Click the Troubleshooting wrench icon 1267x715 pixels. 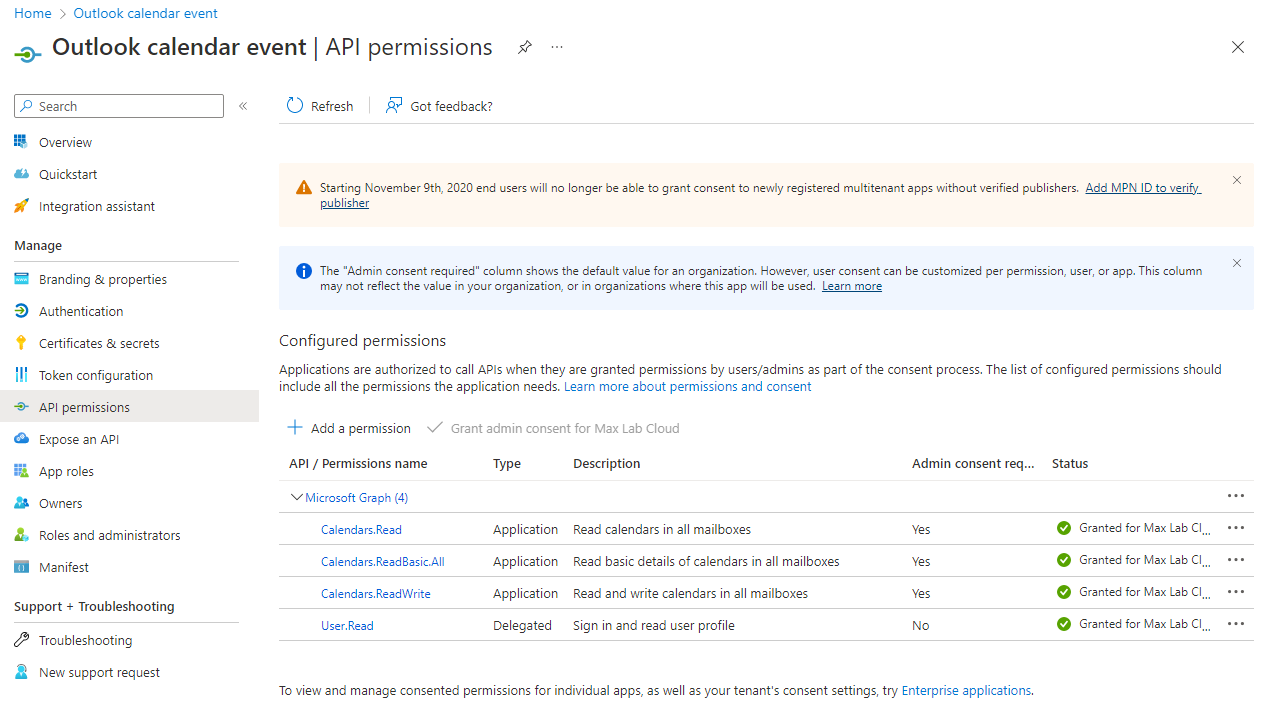(21, 640)
